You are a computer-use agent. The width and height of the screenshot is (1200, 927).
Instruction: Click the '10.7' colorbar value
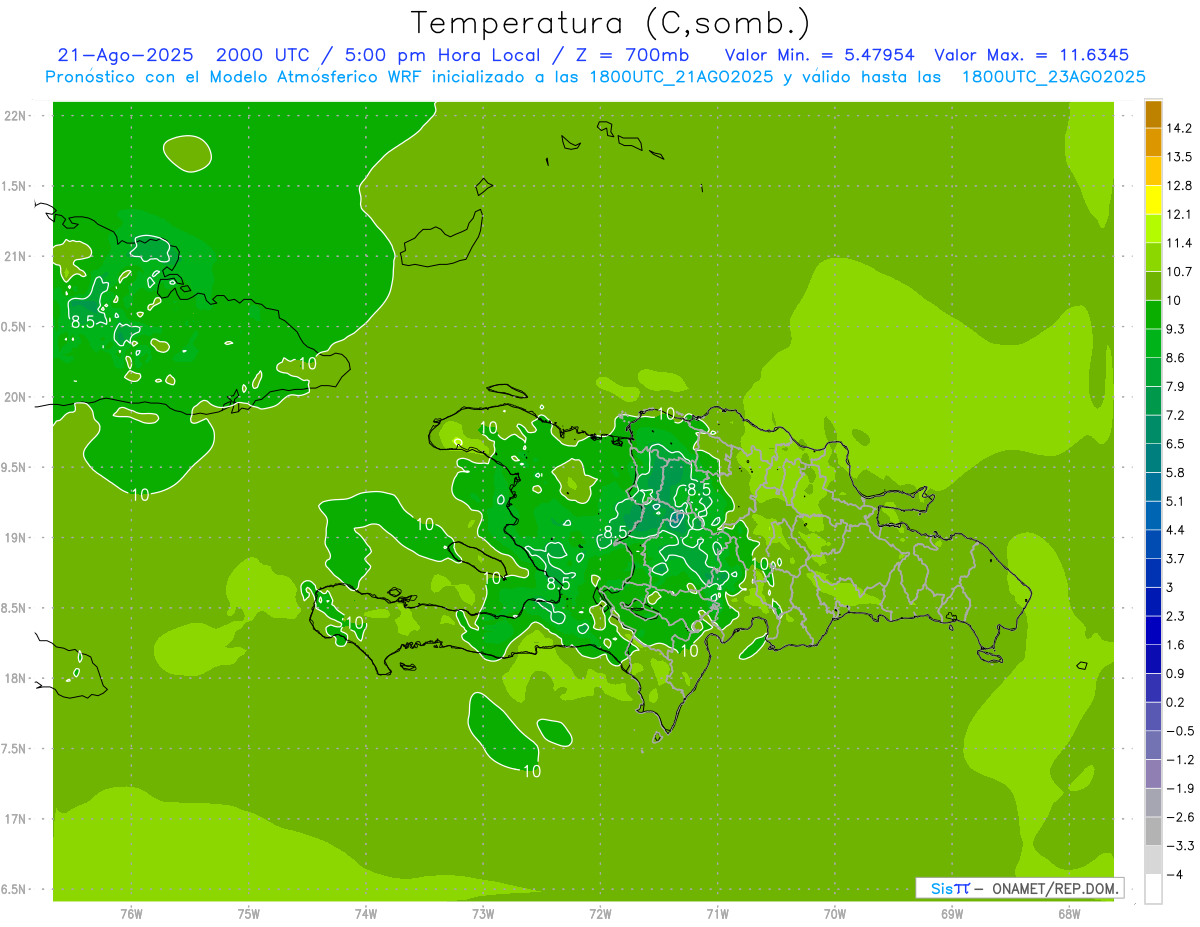pyautogui.click(x=1178, y=272)
